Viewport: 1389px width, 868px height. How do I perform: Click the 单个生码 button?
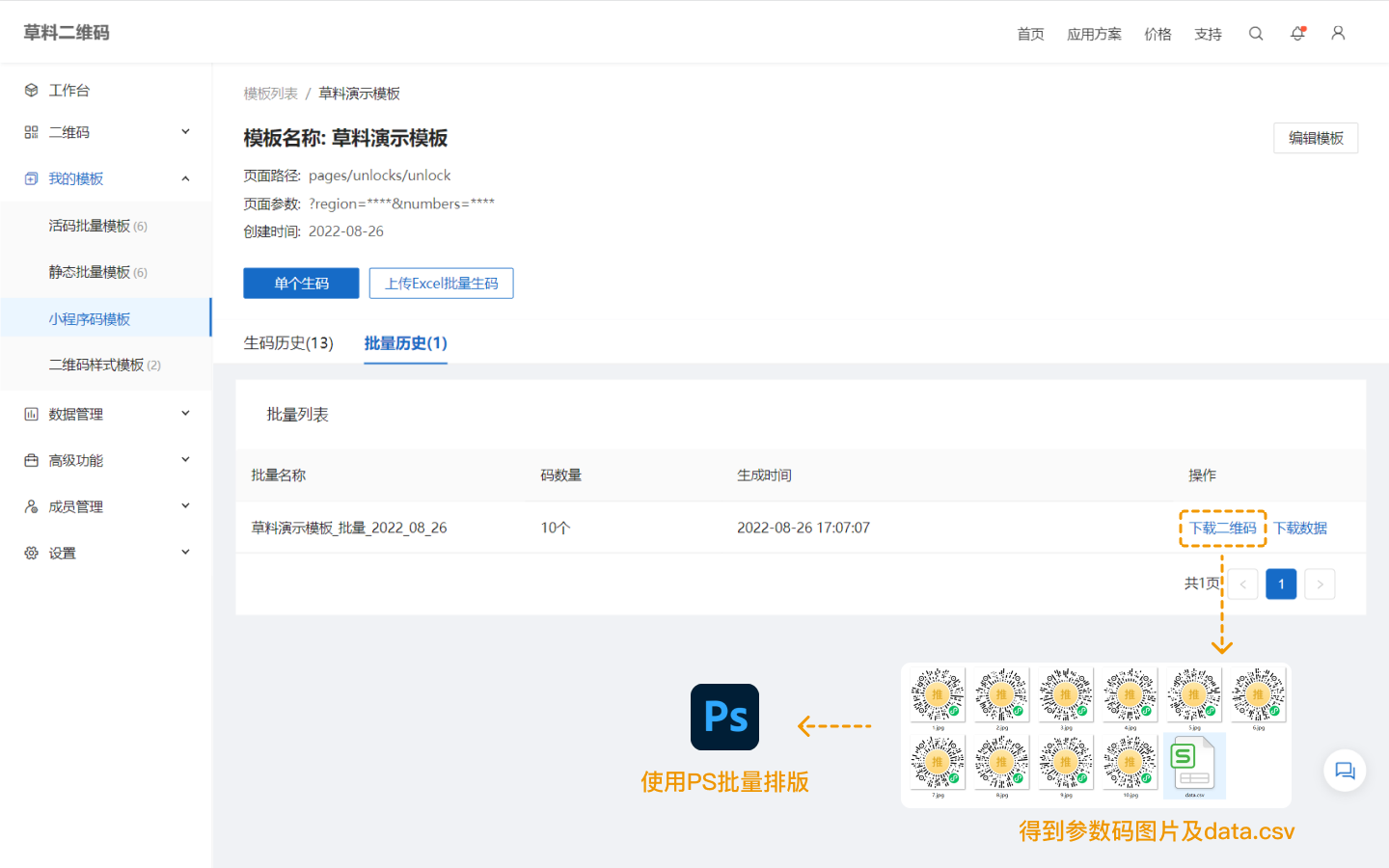coord(301,284)
